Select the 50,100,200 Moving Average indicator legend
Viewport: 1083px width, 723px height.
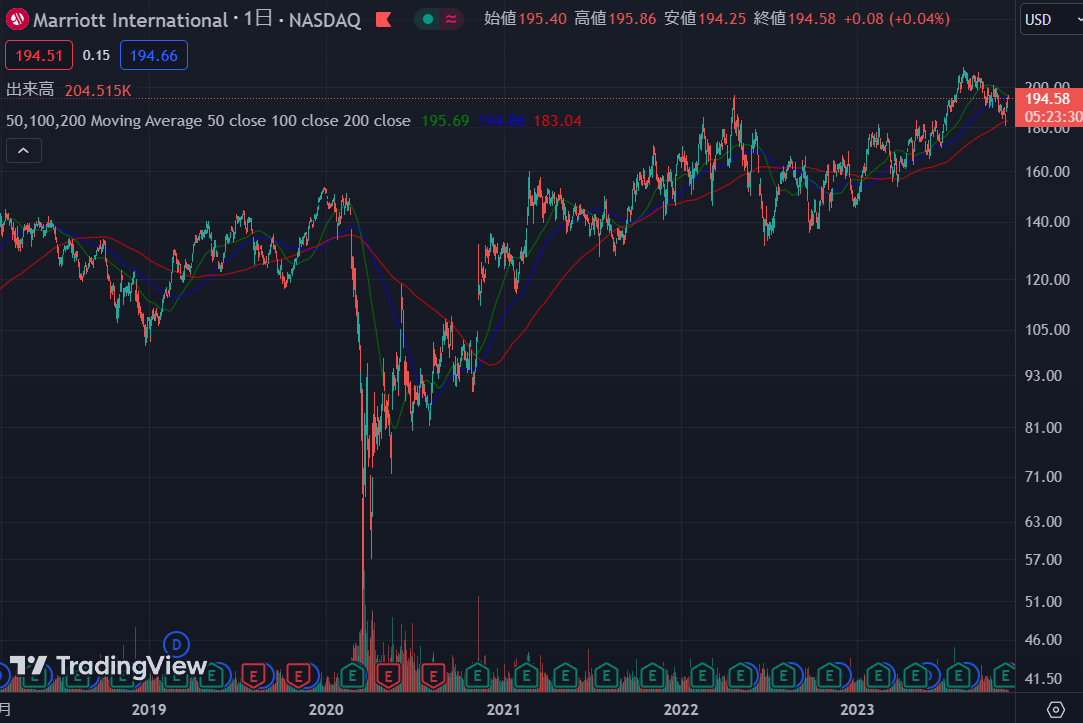pyautogui.click(x=208, y=121)
